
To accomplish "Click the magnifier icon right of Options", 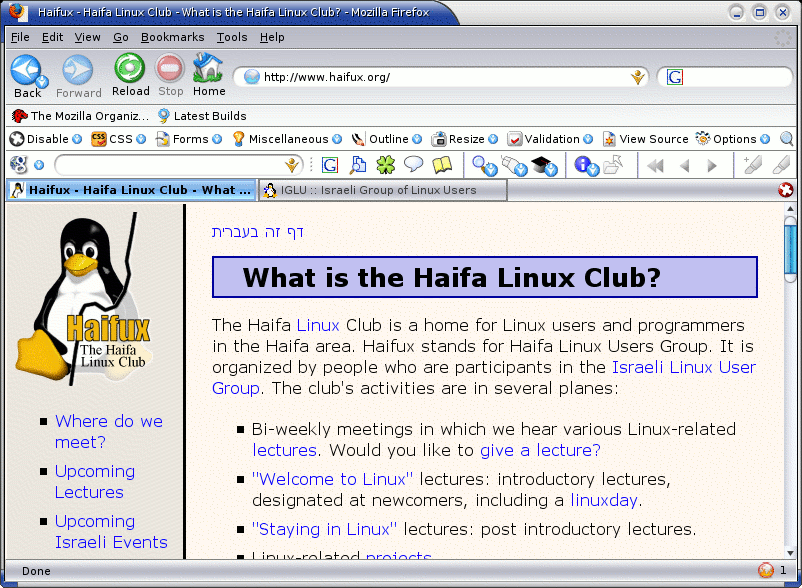I will pyautogui.click(x=786, y=139).
